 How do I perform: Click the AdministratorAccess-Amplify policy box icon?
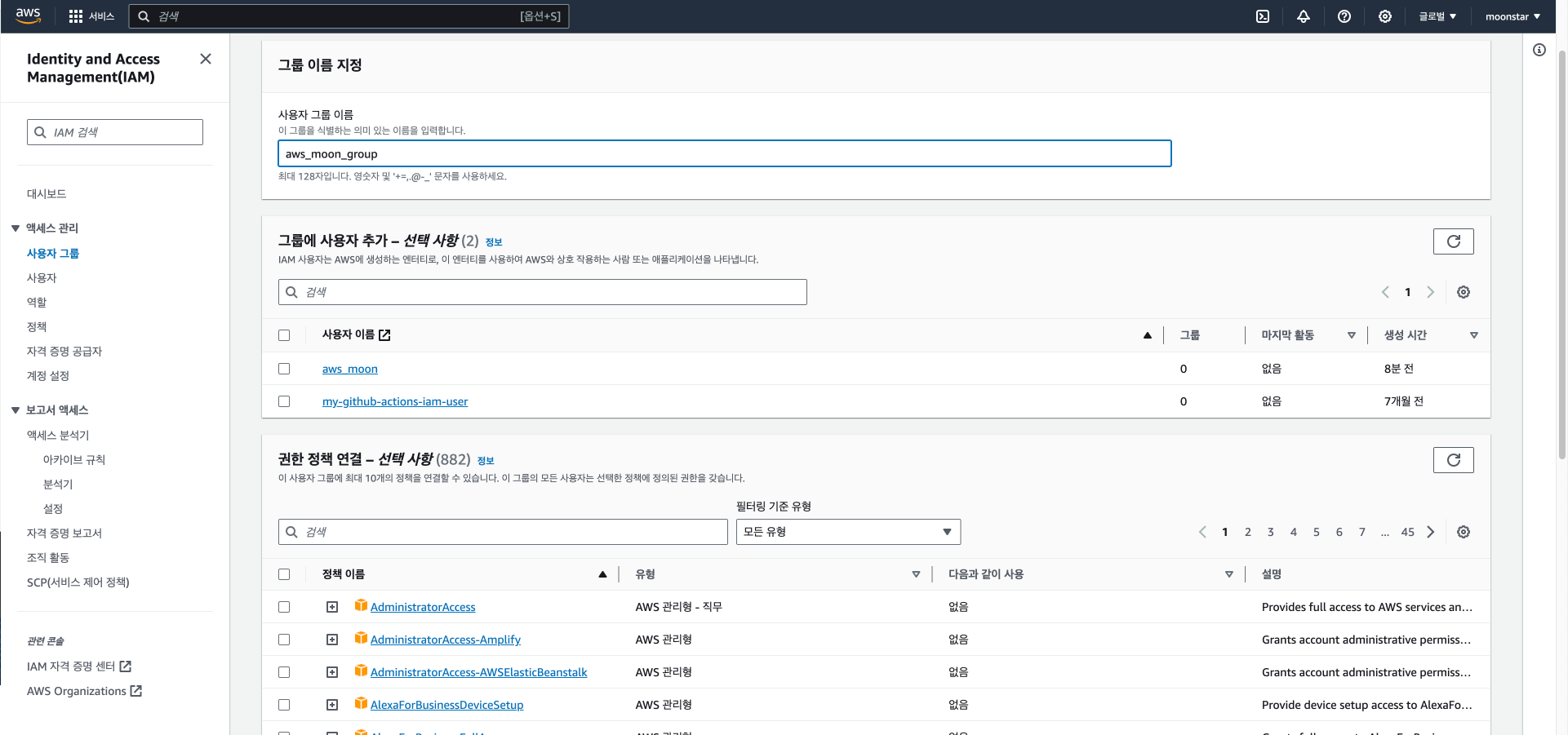(x=361, y=638)
